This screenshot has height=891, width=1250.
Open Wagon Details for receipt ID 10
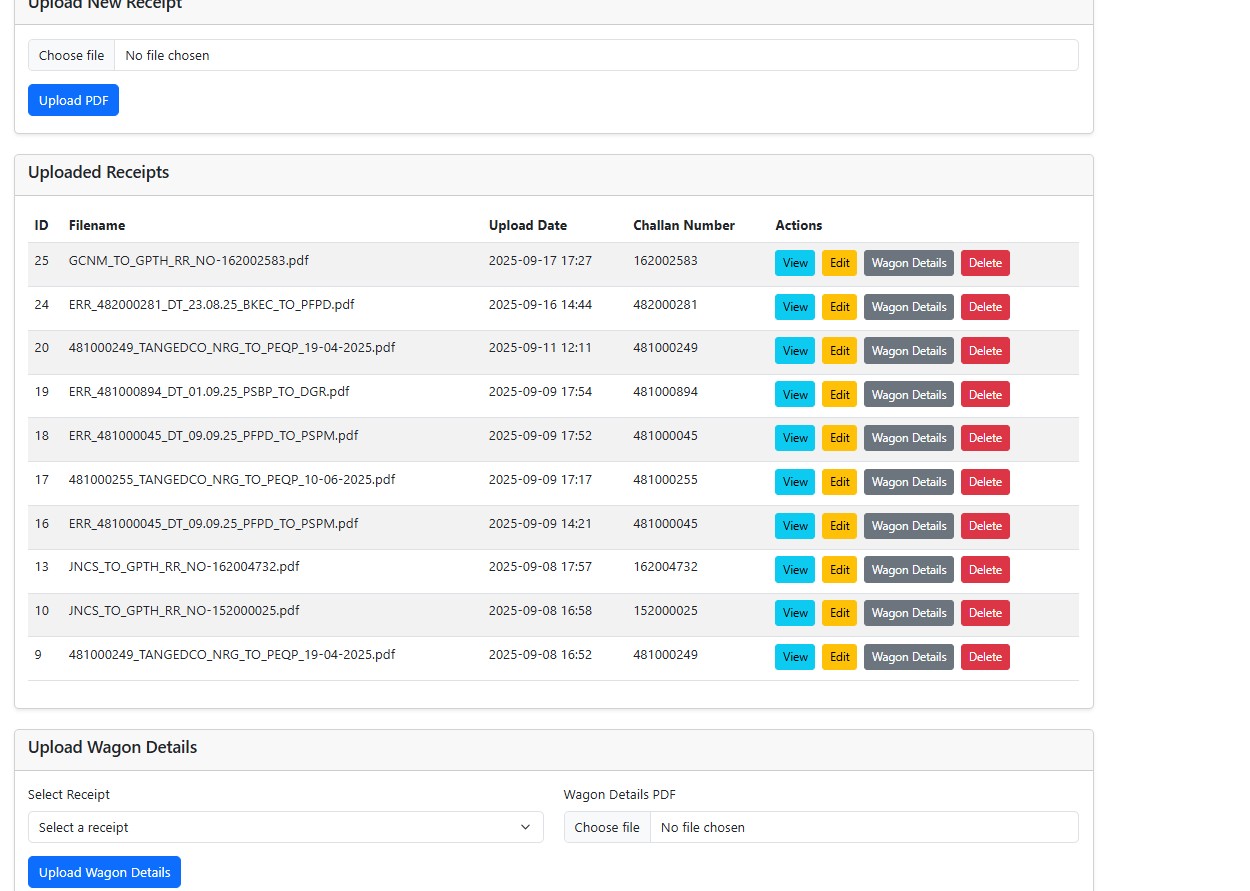(x=908, y=613)
